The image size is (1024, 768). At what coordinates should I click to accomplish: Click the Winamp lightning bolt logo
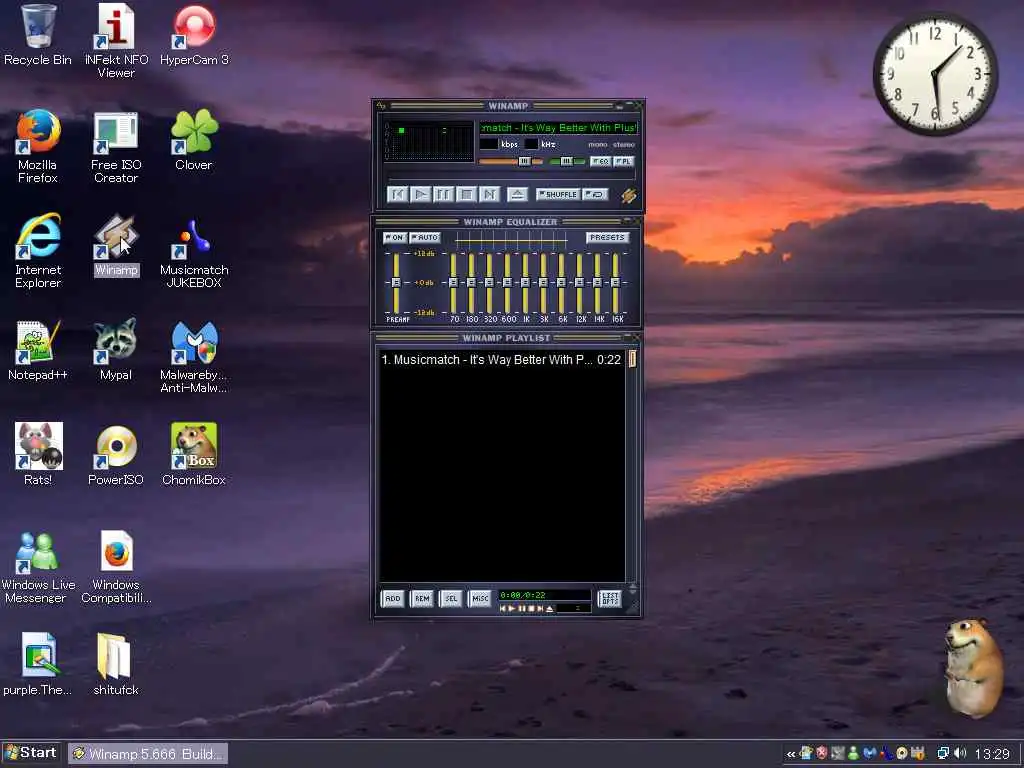click(628, 195)
